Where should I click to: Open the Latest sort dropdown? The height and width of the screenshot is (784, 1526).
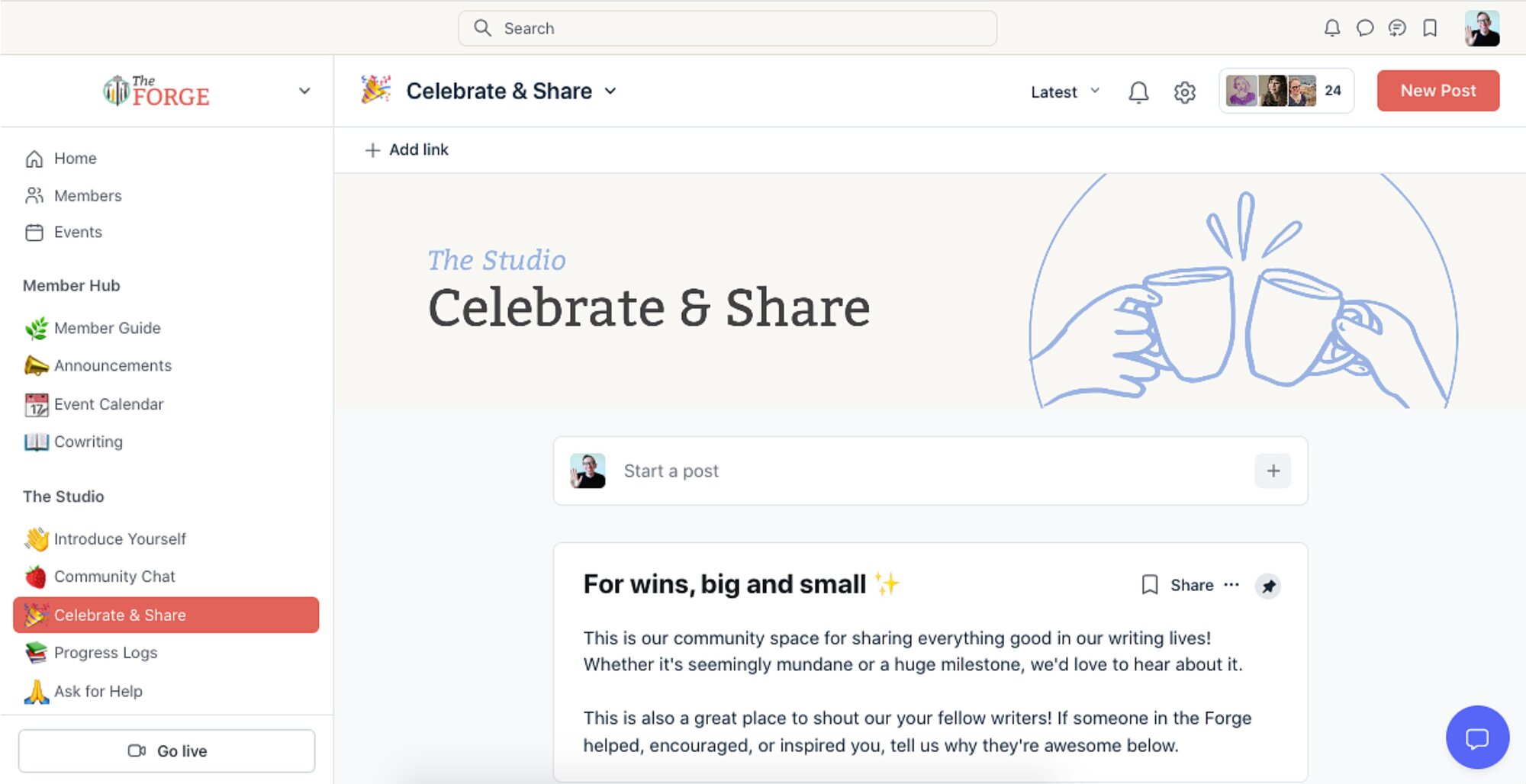(1065, 92)
